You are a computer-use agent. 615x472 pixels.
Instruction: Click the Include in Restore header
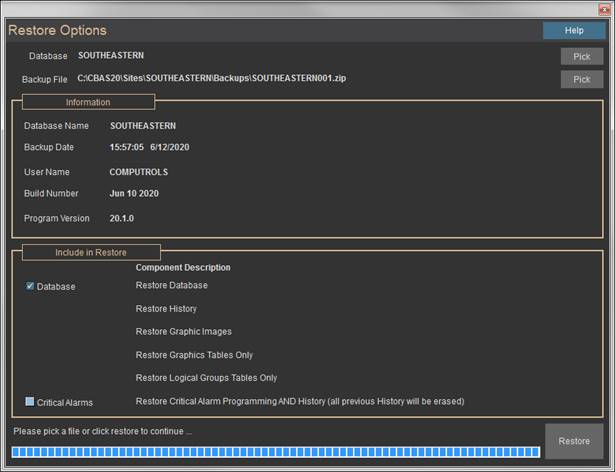90,251
